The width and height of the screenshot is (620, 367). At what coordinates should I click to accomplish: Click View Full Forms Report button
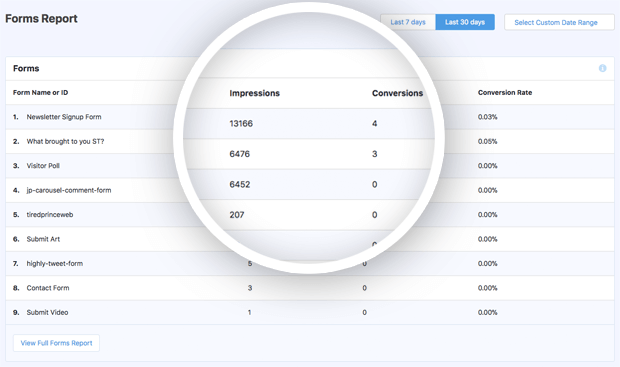[57, 343]
